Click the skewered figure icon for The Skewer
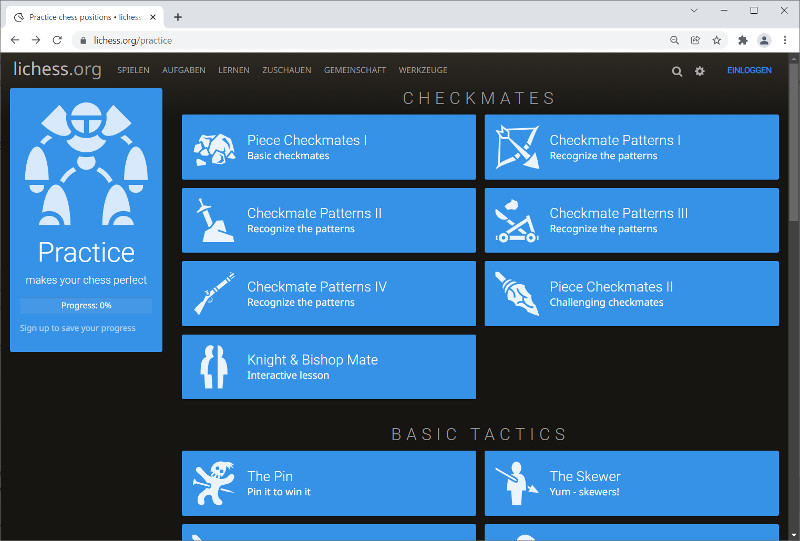800x541 pixels. pyautogui.click(x=517, y=483)
